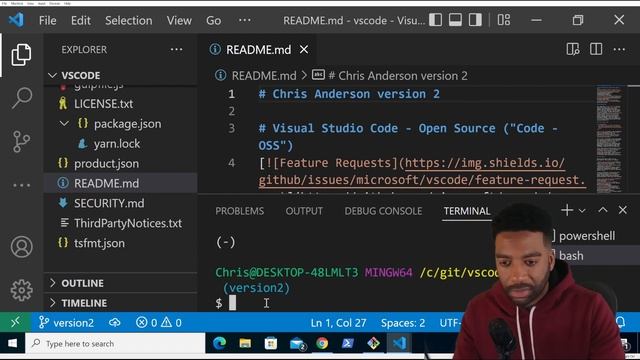Screen dimensions: 640x360
Task: Open Google Chrome from taskbar
Action: click(322, 343)
